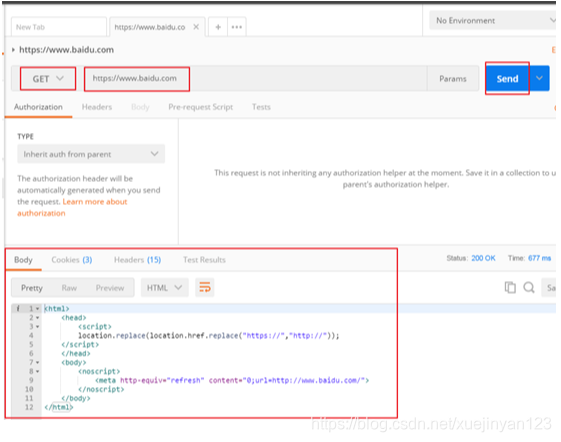Screen dimensions: 561x442
Task: Click the 677 ms time value
Action: pyautogui.click(x=540, y=258)
